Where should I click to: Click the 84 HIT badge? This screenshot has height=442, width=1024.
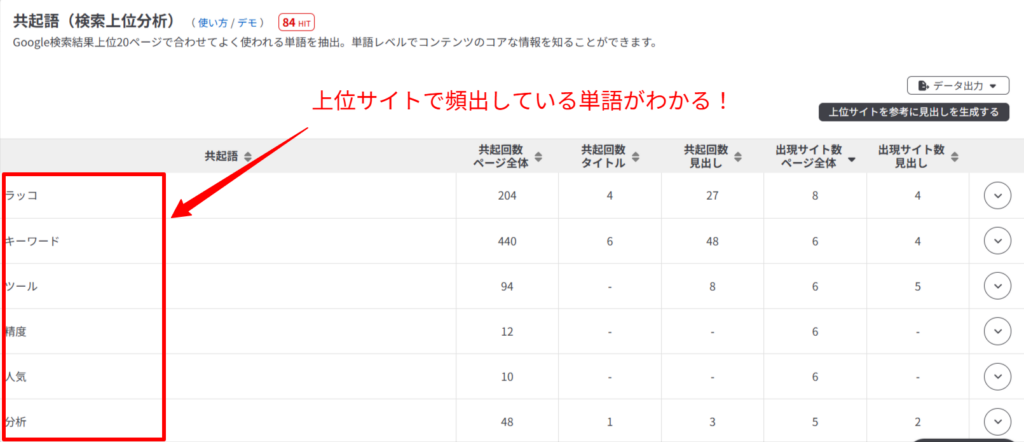(x=297, y=22)
